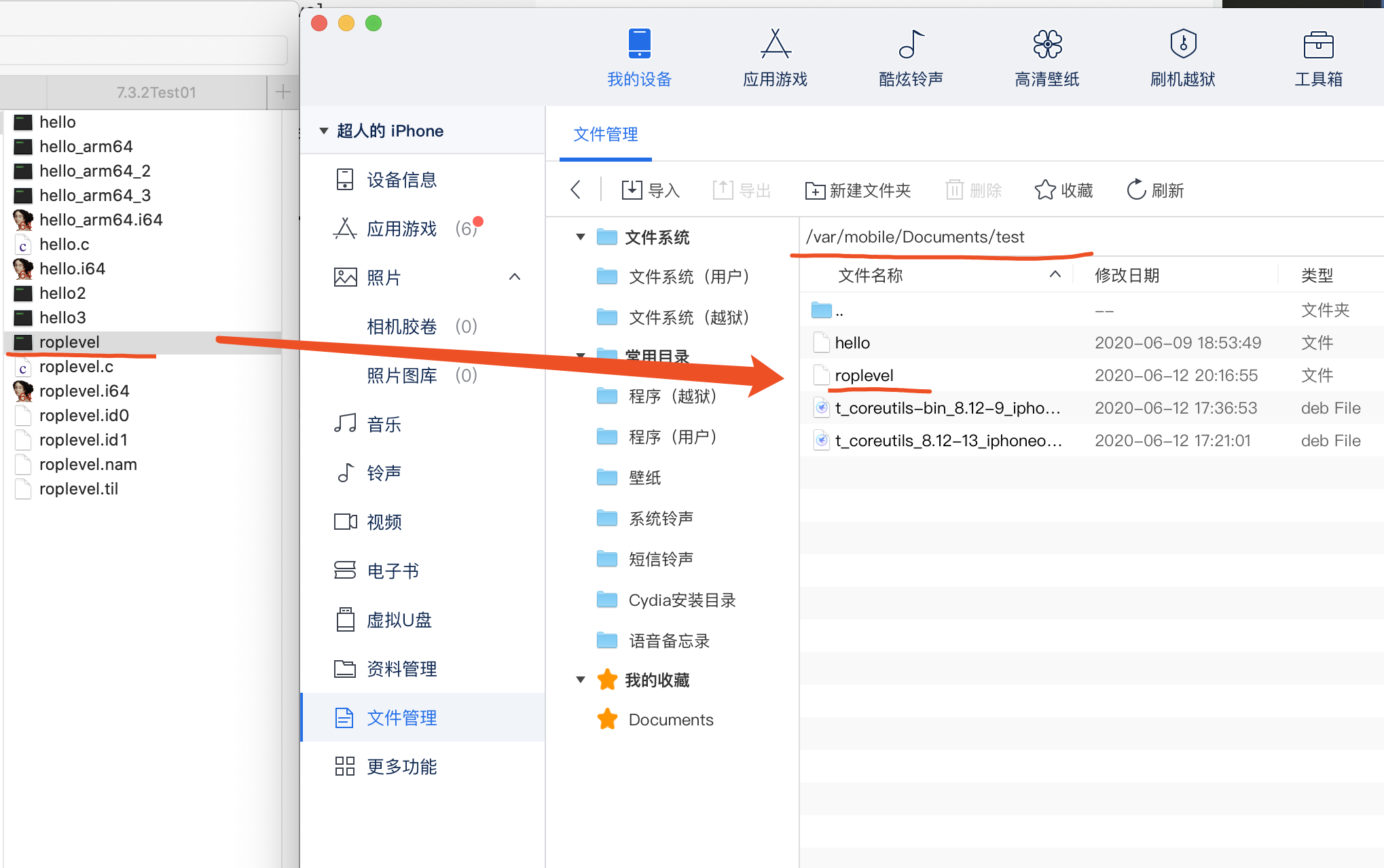Open 文件系统（用户）folder in tree
Screen dimensions: 1384x868
674,276
